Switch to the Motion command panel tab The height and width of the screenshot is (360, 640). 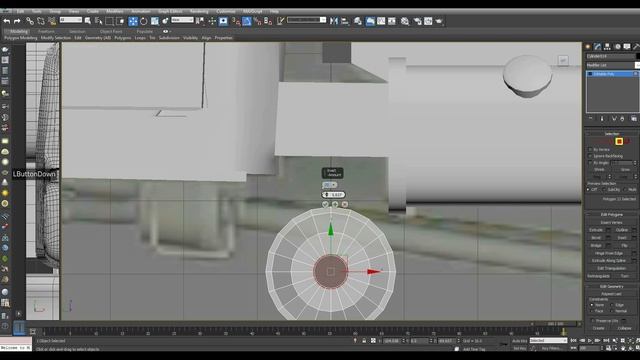click(x=618, y=47)
